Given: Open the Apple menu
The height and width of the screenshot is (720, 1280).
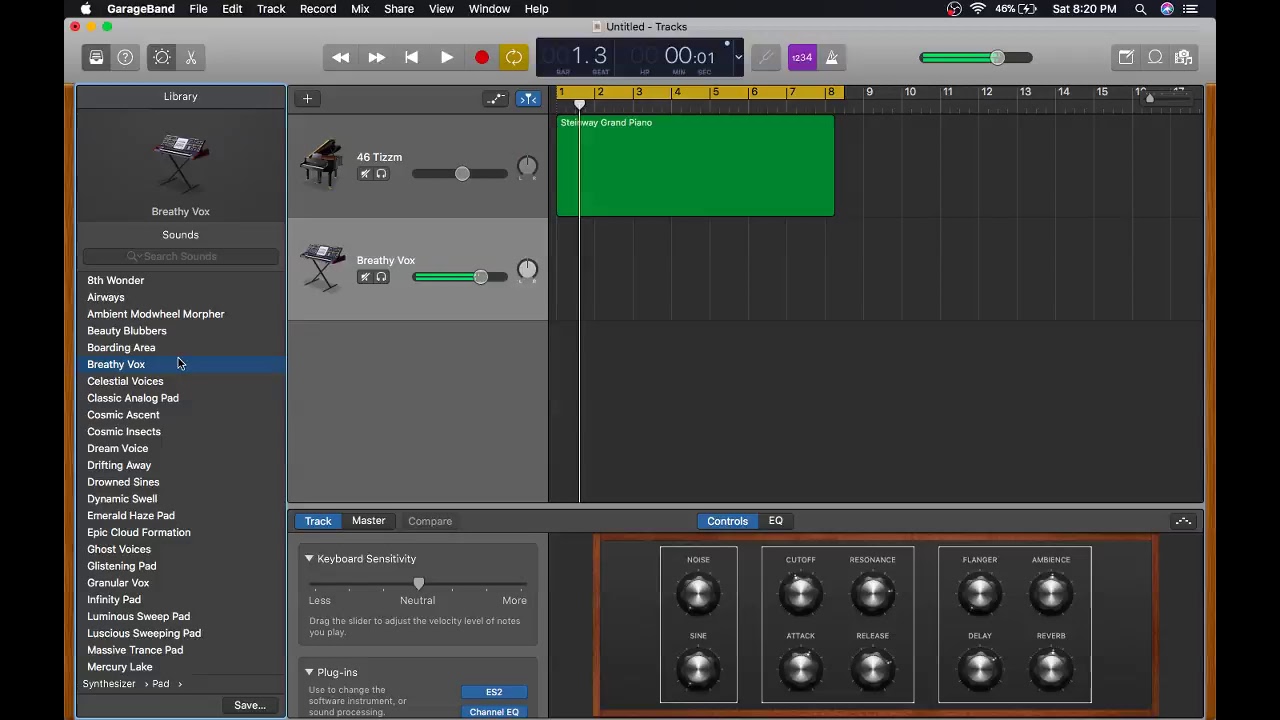Looking at the screenshot, I should [x=86, y=9].
